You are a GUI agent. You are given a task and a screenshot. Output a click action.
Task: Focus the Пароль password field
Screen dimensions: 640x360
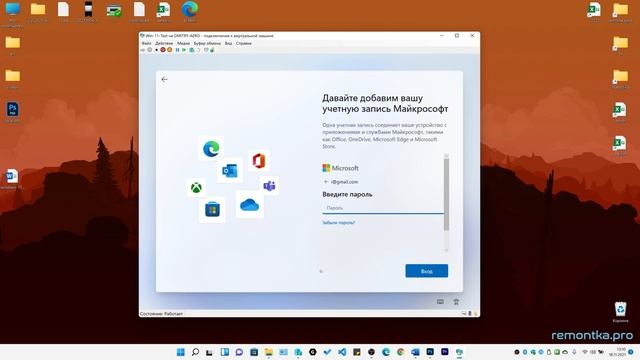coord(383,208)
